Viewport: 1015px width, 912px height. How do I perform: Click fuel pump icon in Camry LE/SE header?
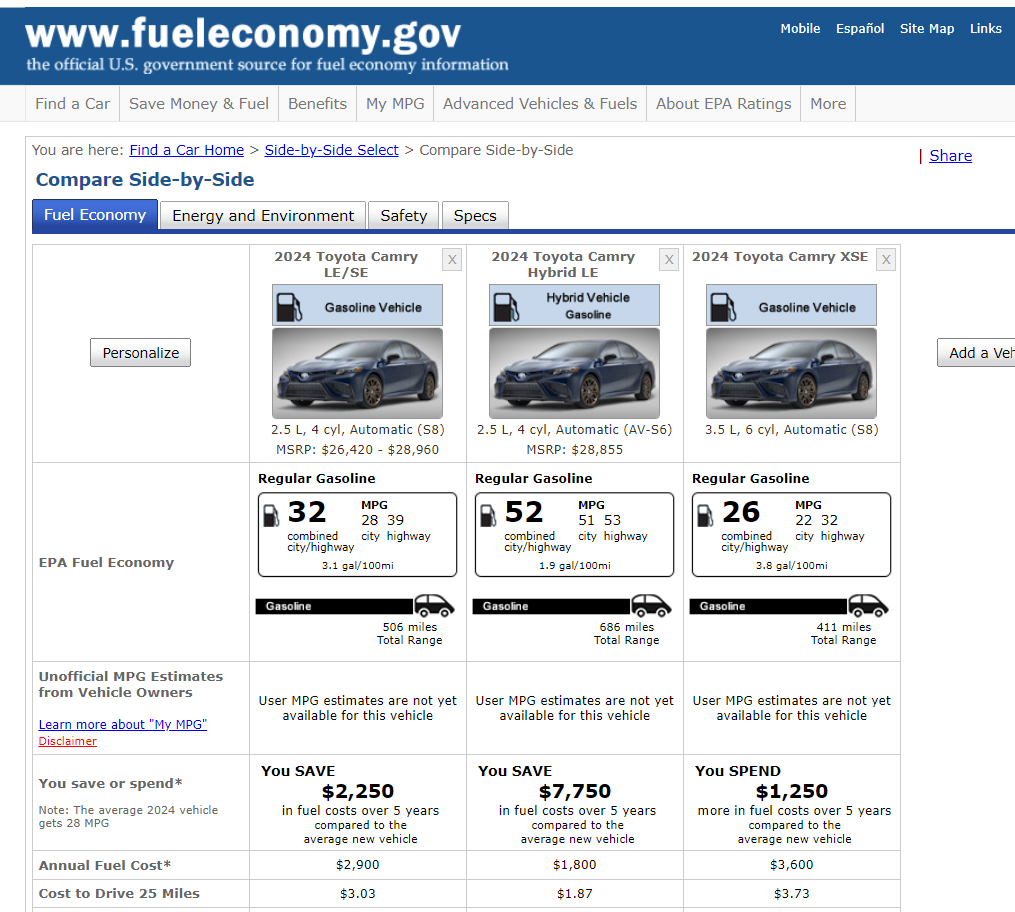pyautogui.click(x=289, y=307)
